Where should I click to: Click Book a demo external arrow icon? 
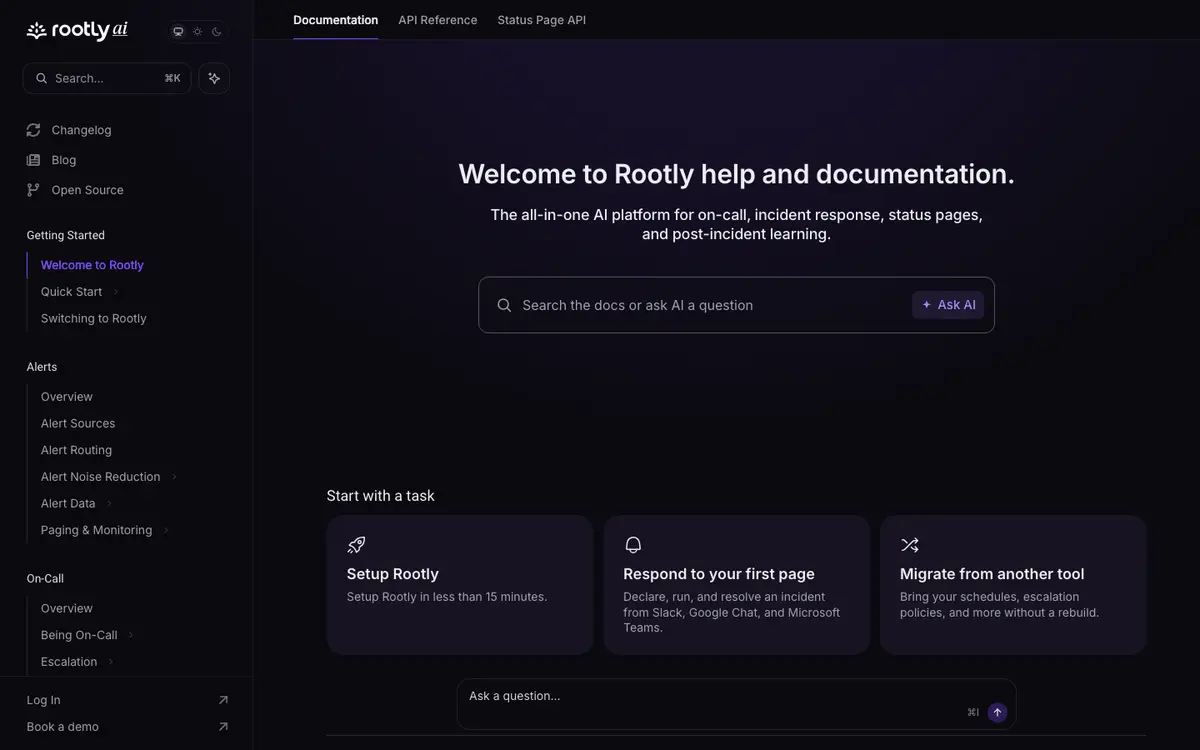[223, 727]
